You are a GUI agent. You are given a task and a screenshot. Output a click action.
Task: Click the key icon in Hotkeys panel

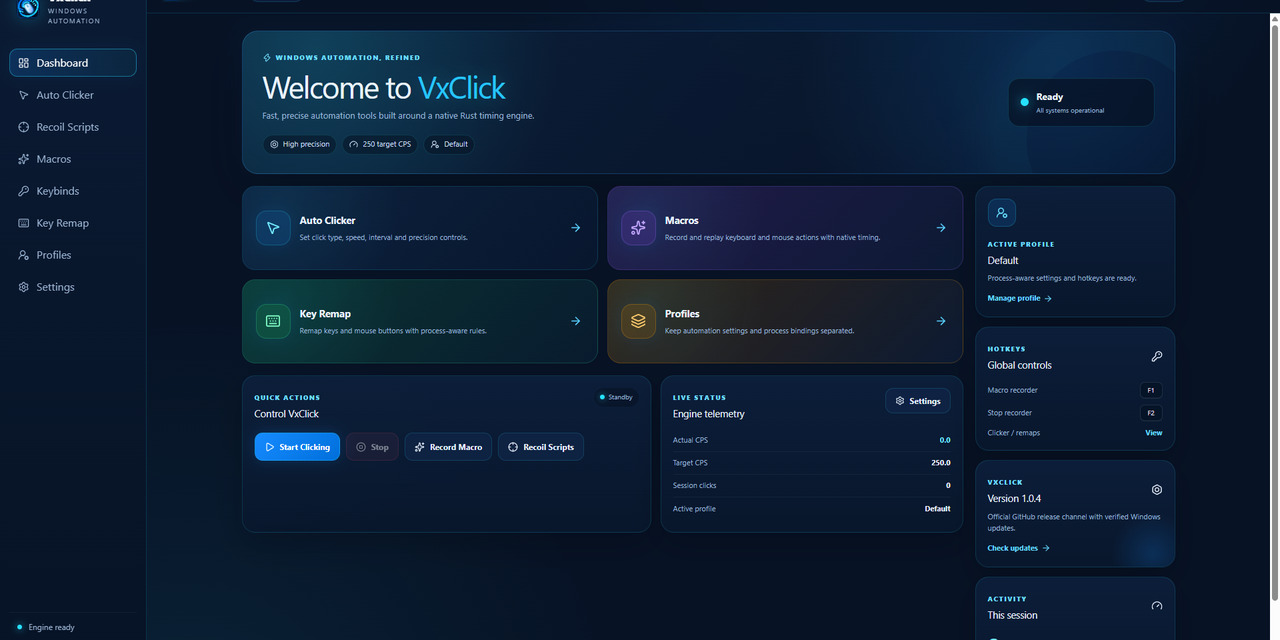click(x=1157, y=356)
